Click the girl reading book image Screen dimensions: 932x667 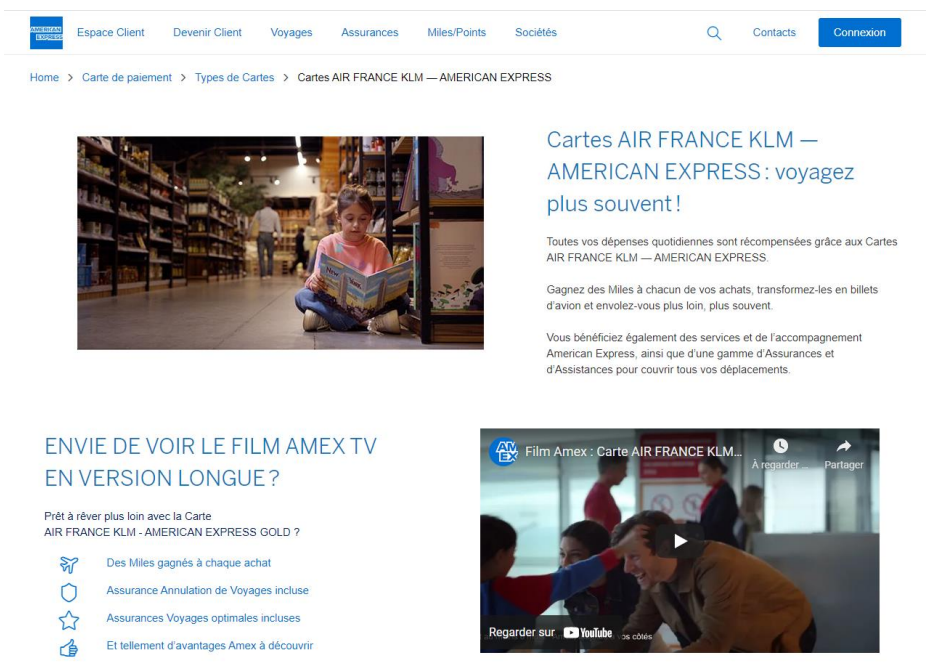pos(281,243)
